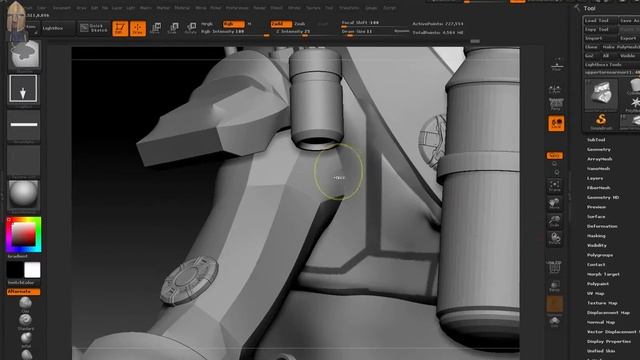Adjust the Draw Size slider
640x360 pixels.
click(x=367, y=32)
